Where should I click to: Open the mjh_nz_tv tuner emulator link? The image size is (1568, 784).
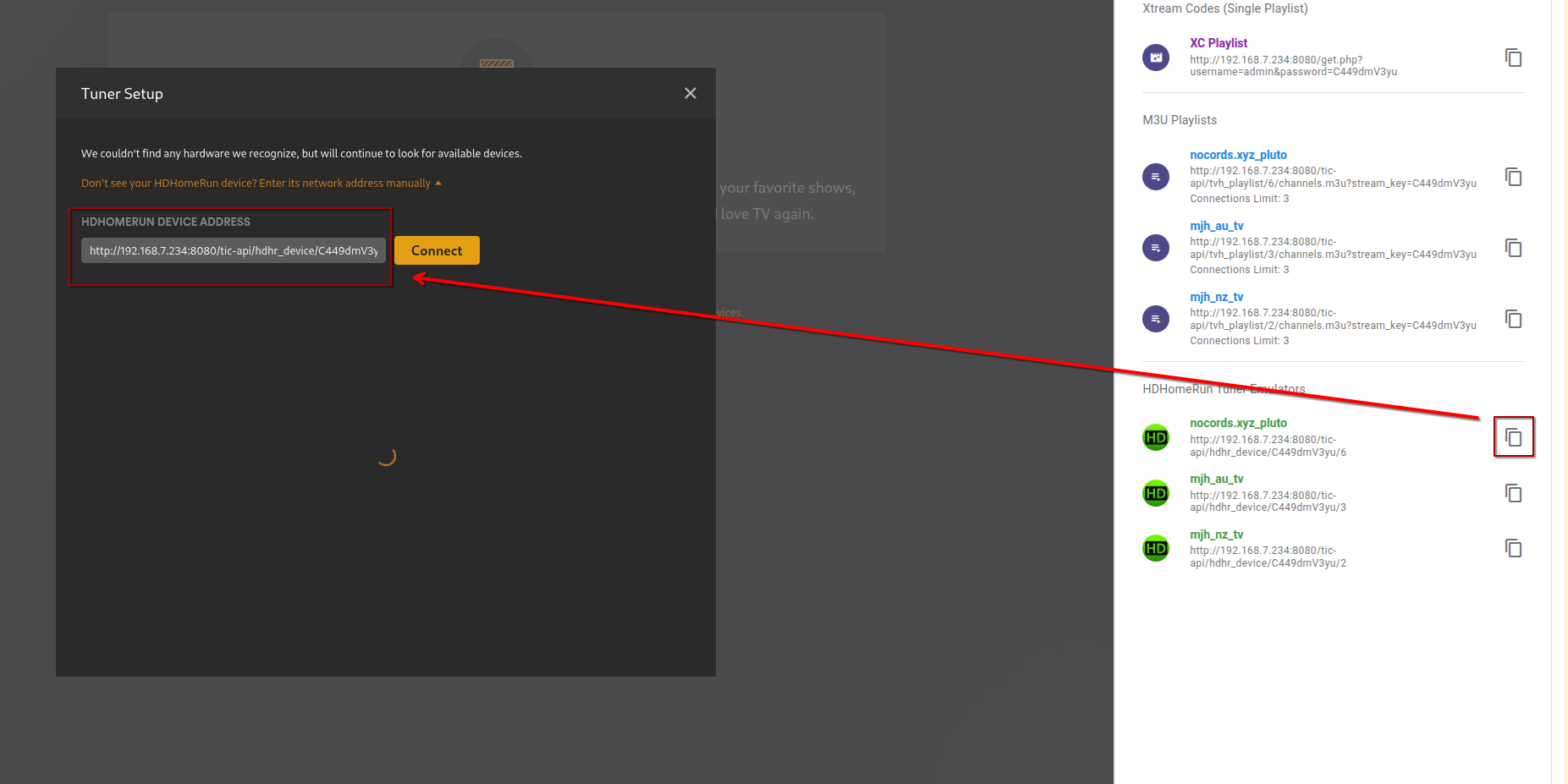click(x=1216, y=535)
